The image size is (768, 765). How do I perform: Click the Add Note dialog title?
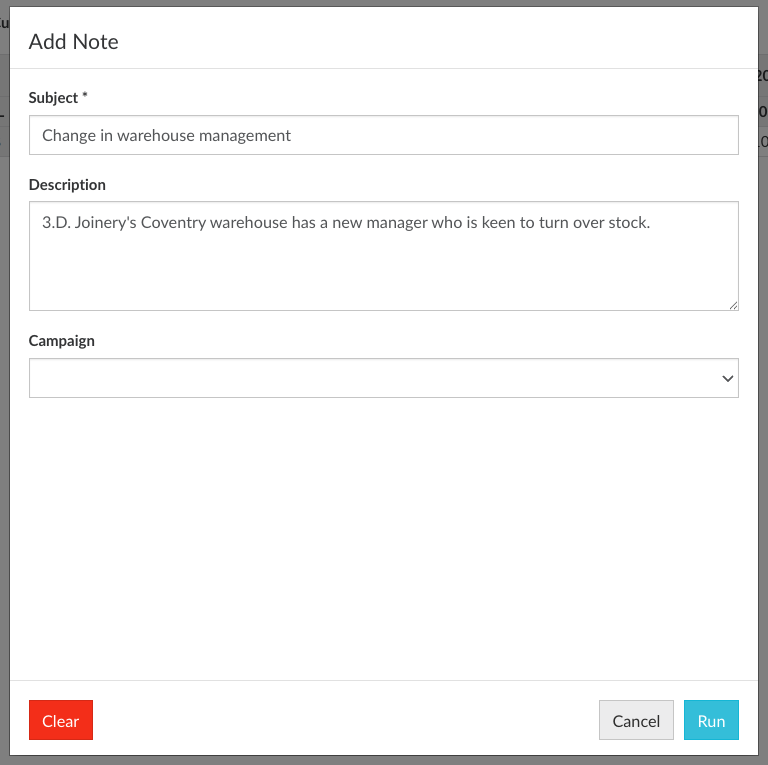[74, 42]
